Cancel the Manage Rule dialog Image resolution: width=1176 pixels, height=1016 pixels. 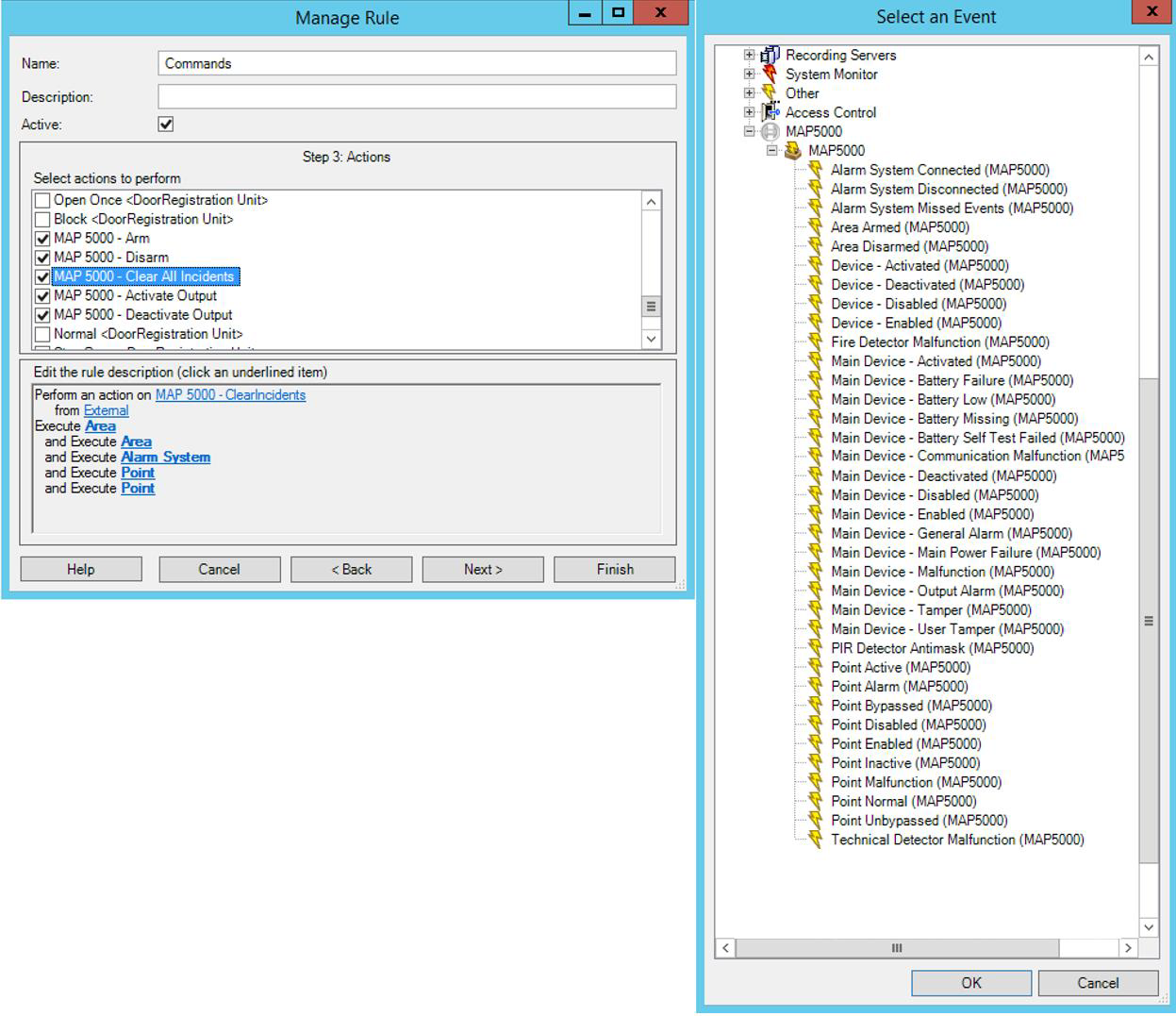[x=219, y=569]
